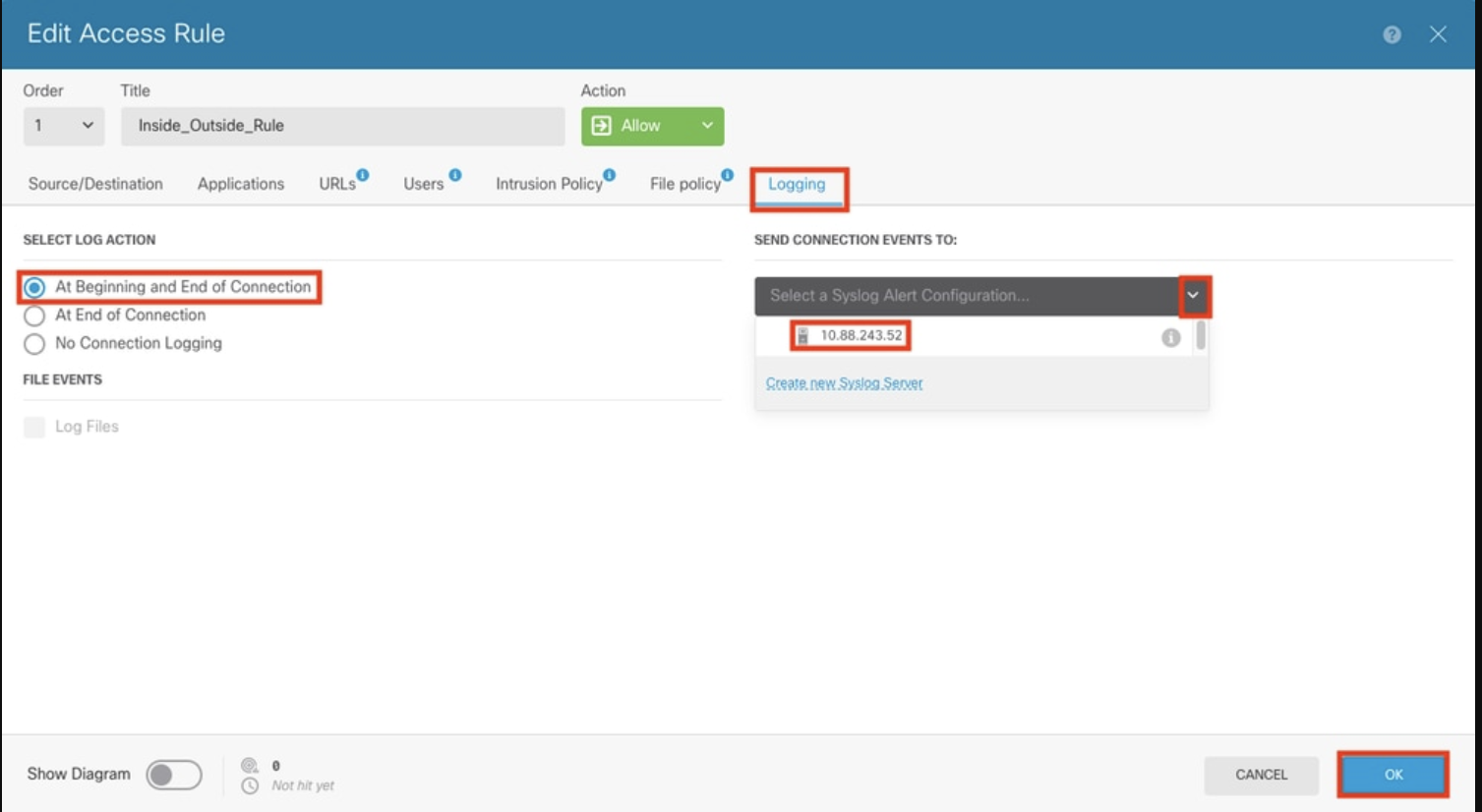The width and height of the screenshot is (1482, 812).
Task: Click the OK button to save rule
Action: pyautogui.click(x=1393, y=775)
